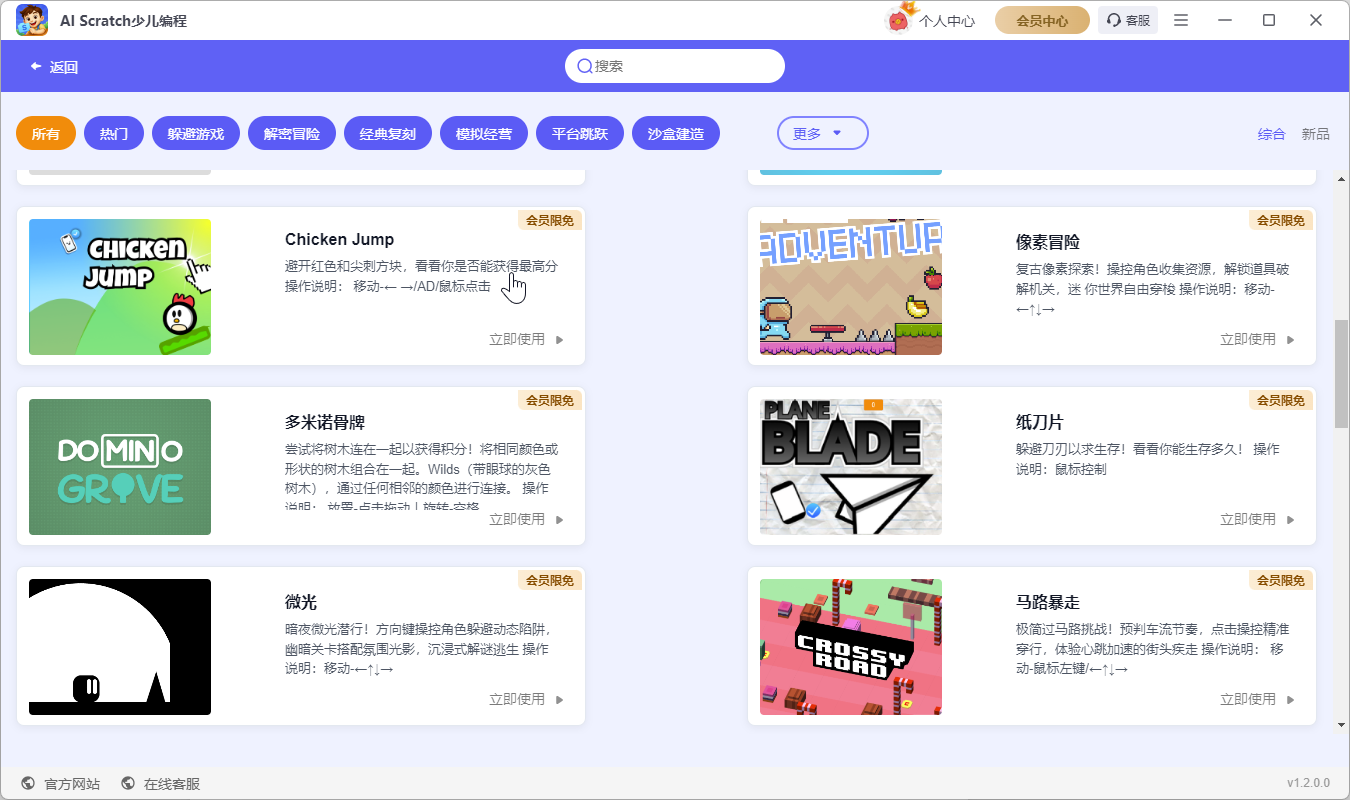Open 会员中心 in the title bar

click(1041, 19)
